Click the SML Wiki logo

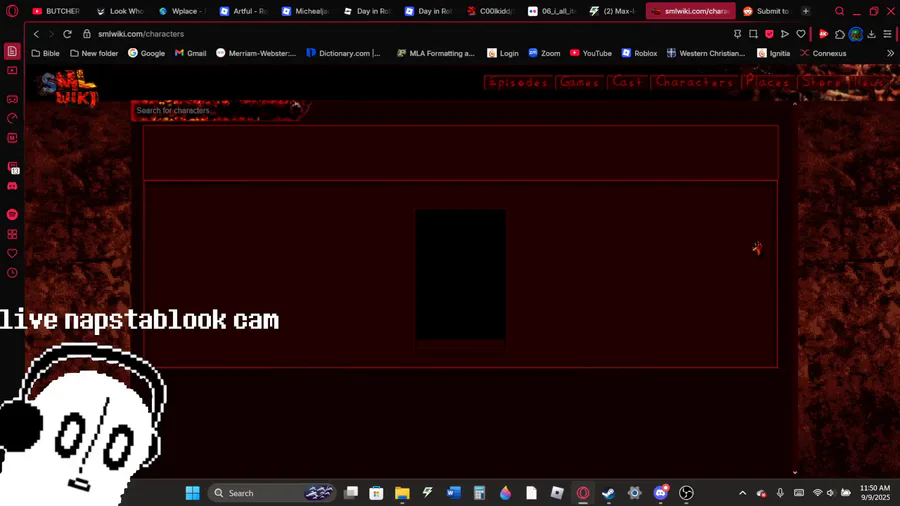pyautogui.click(x=69, y=88)
